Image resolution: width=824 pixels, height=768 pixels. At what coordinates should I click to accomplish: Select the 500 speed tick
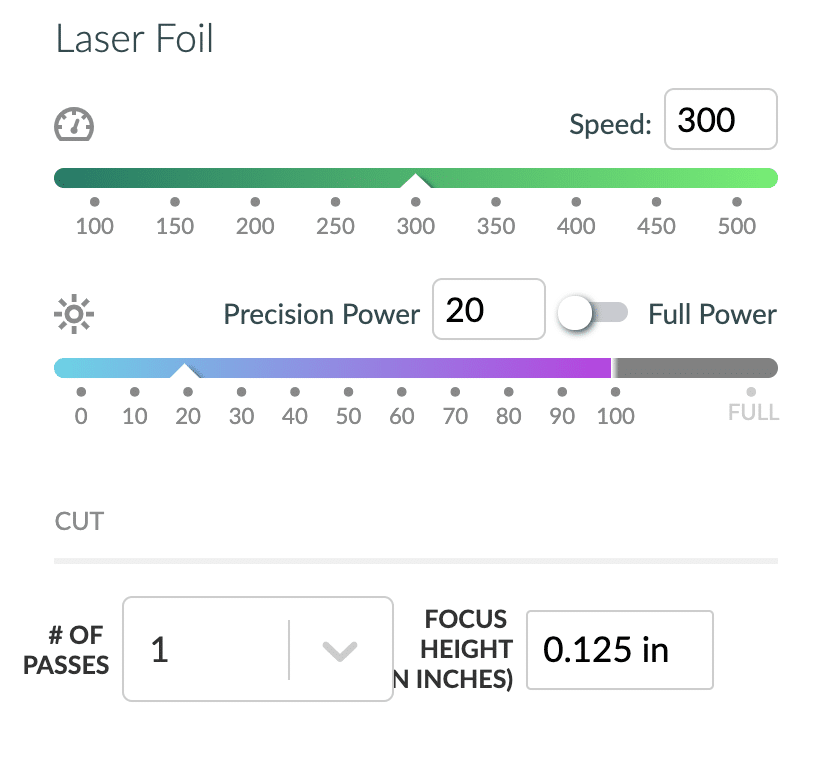737,202
